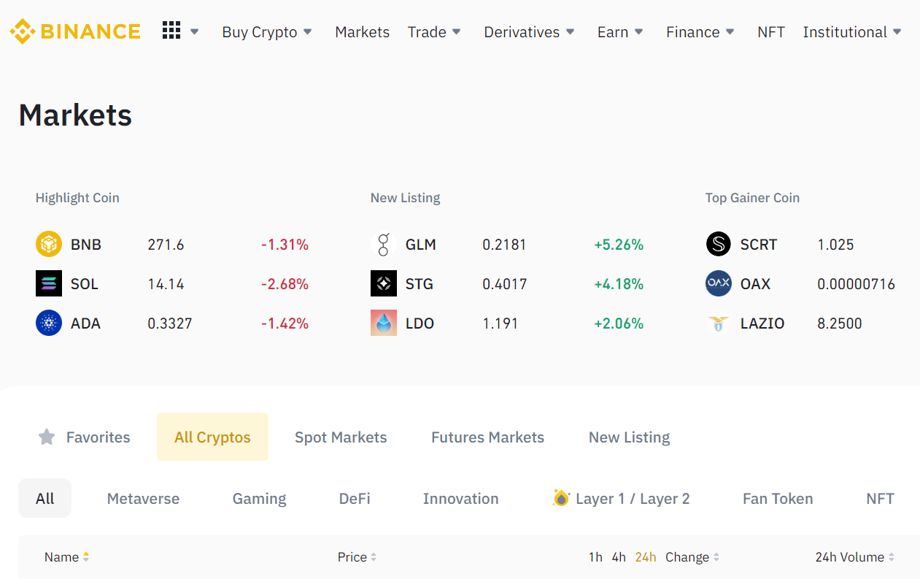Click the ADA coin icon

coord(49,323)
